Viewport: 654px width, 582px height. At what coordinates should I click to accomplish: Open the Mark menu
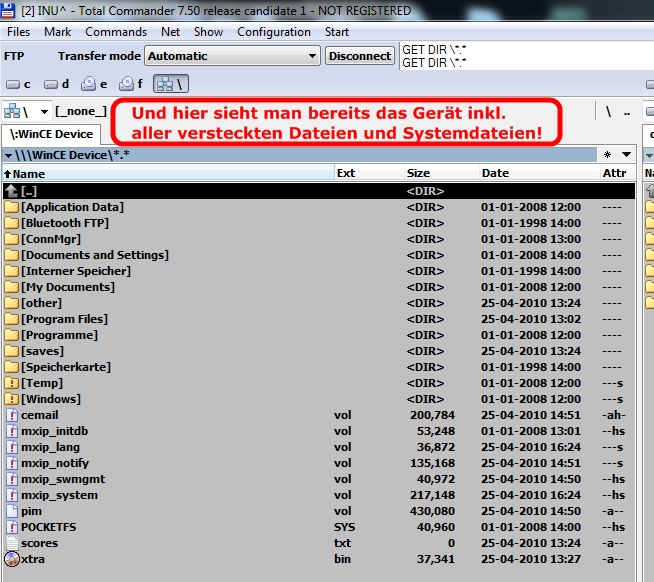58,32
